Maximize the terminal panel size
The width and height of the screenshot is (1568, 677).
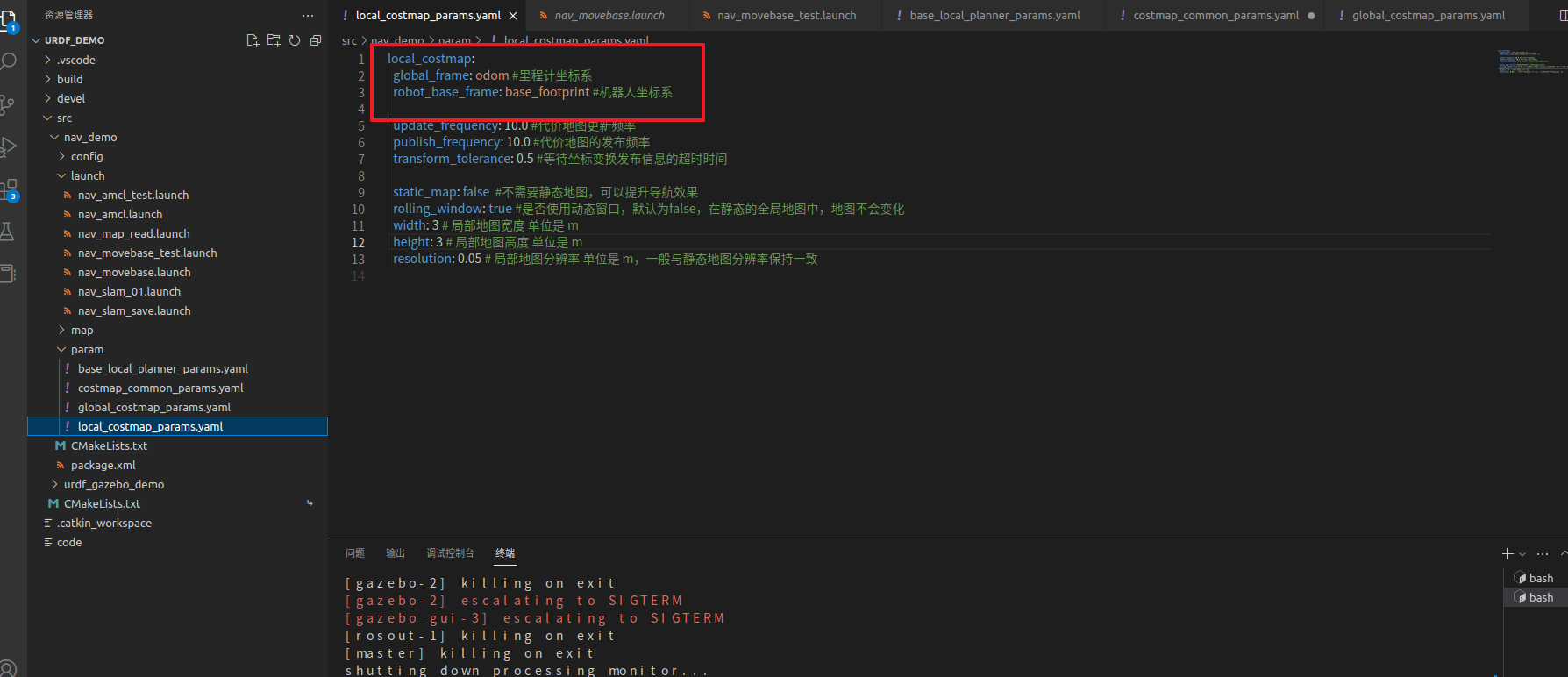pos(1564,553)
